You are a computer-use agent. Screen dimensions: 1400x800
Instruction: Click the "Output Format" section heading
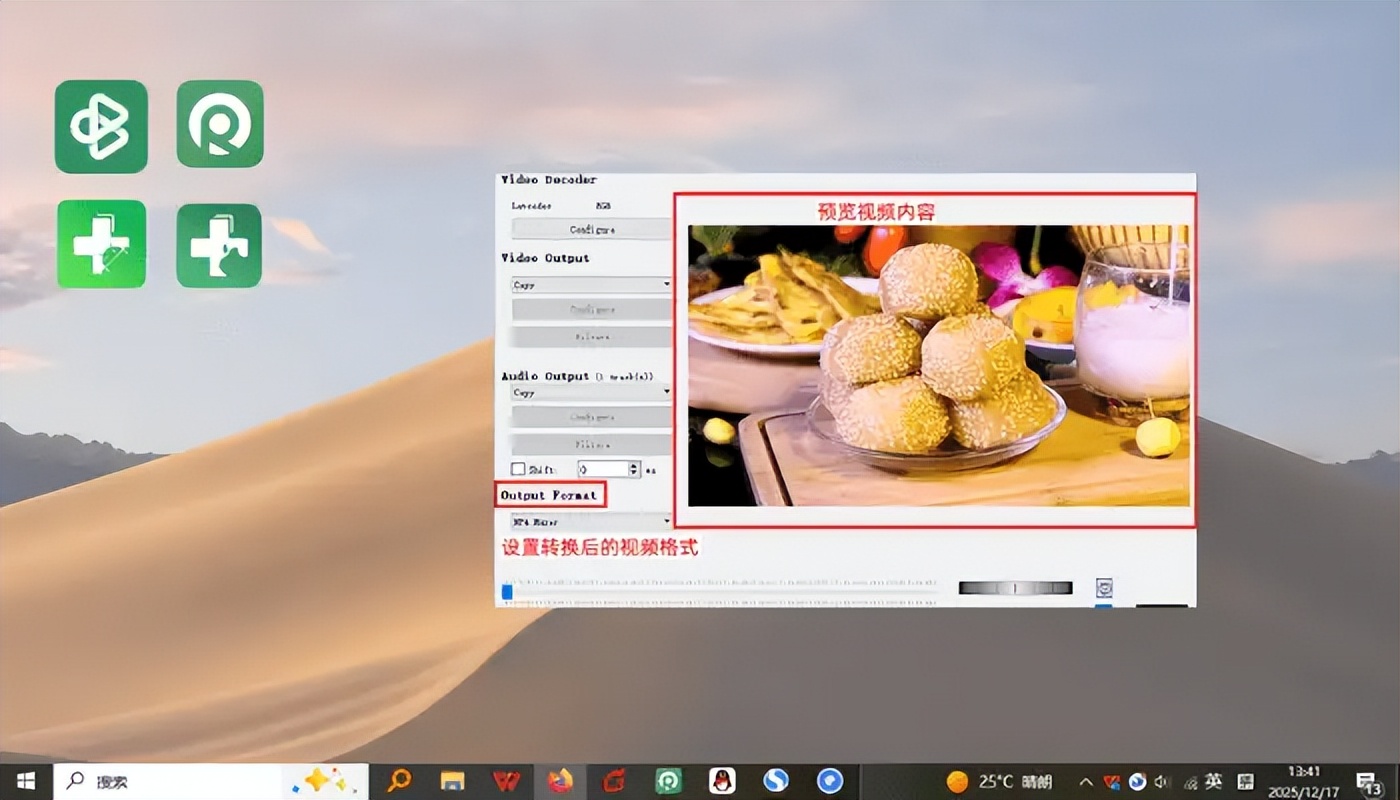click(549, 495)
